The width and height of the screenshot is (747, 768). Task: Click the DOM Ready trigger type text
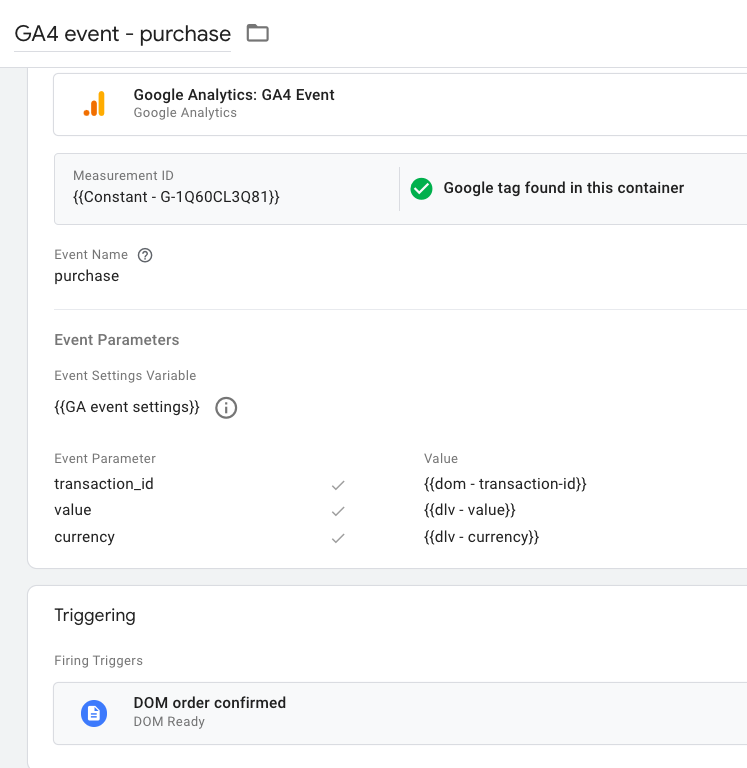pyautogui.click(x=169, y=722)
